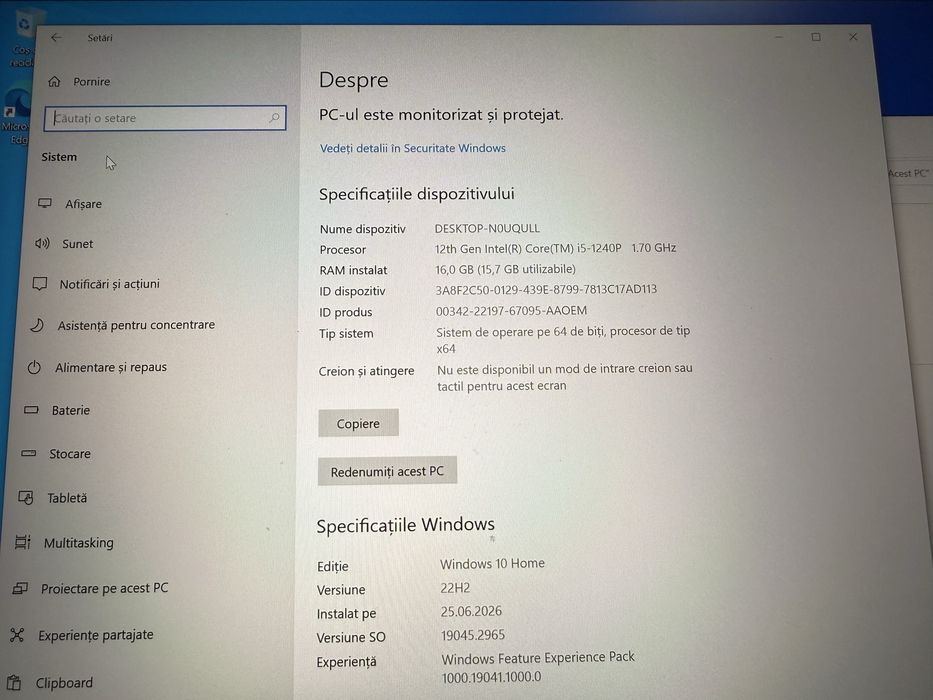The width and height of the screenshot is (933, 700).
Task: Open Tabletă settings page
Action: click(x=67, y=498)
